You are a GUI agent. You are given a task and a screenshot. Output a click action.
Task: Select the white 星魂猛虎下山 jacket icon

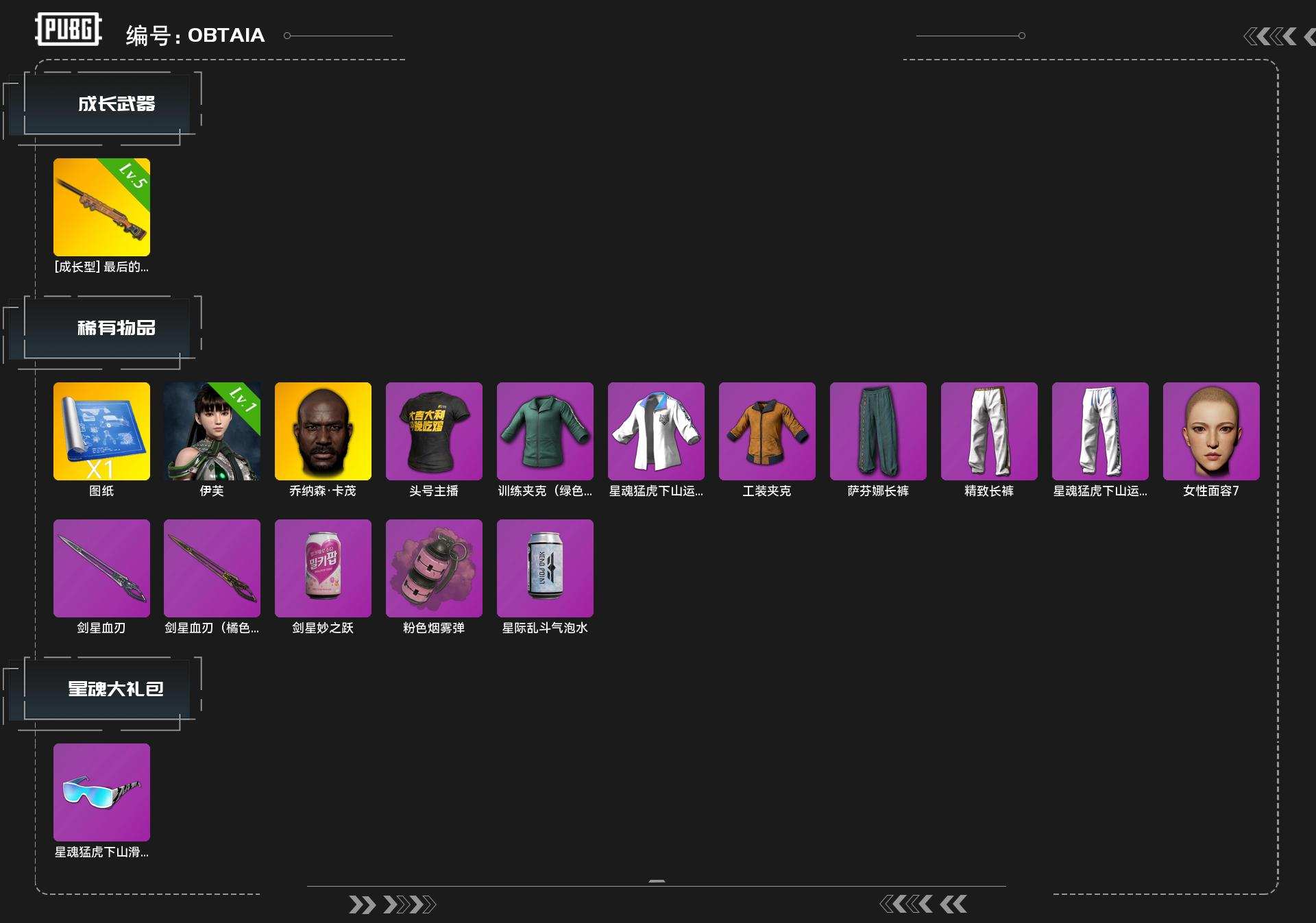(x=656, y=431)
